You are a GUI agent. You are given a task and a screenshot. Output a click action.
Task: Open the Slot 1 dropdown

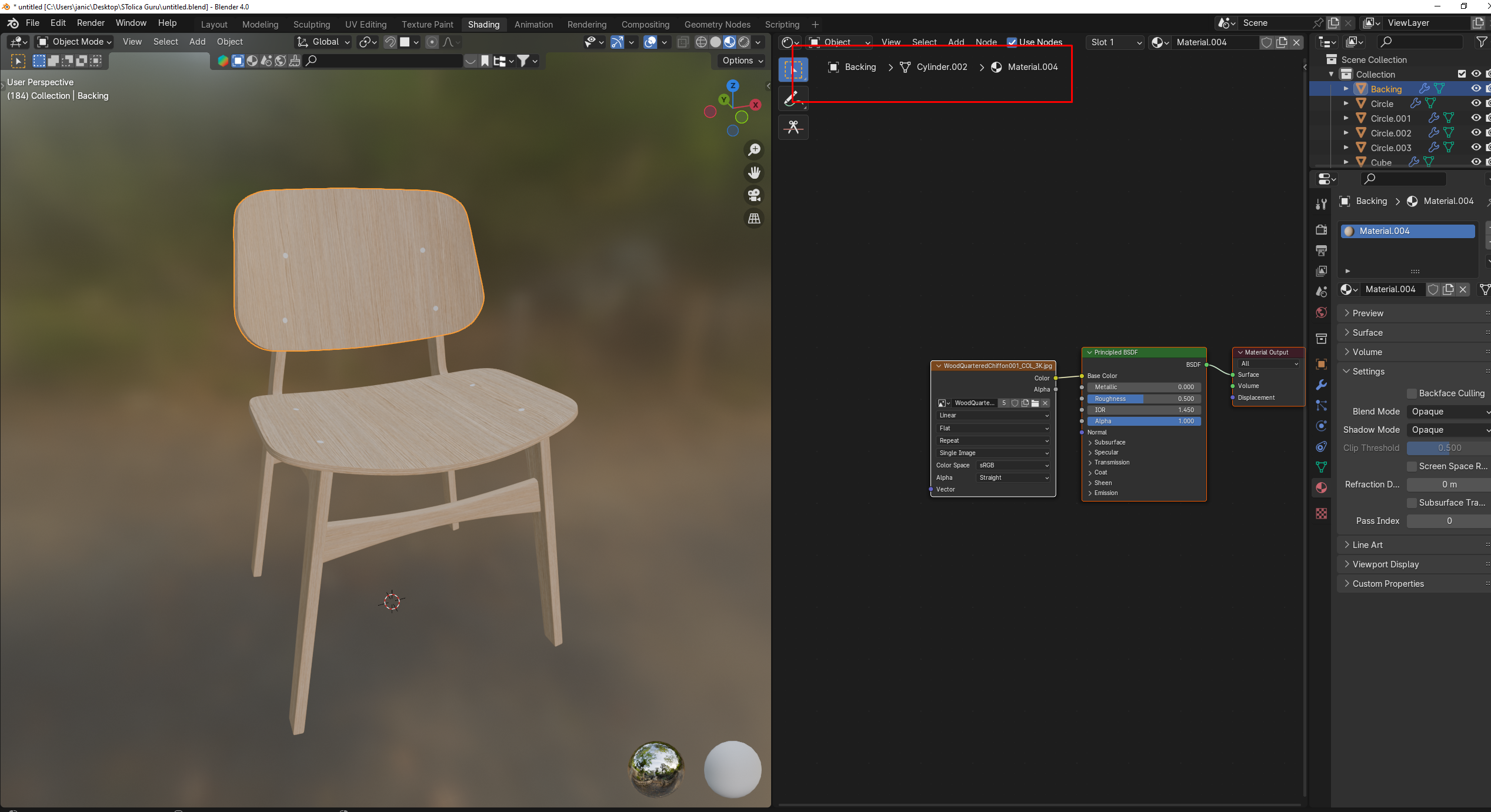[1115, 42]
